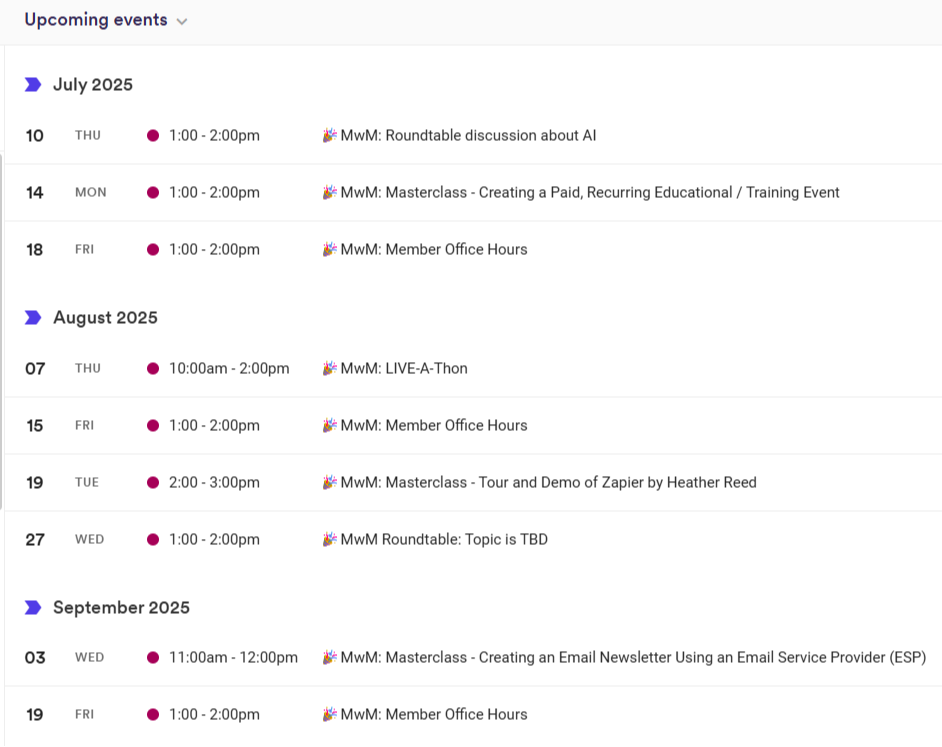Viewport: 942px width, 747px height.
Task: Select the 11:00am - 12:00pm time slot
Action: tap(233, 657)
